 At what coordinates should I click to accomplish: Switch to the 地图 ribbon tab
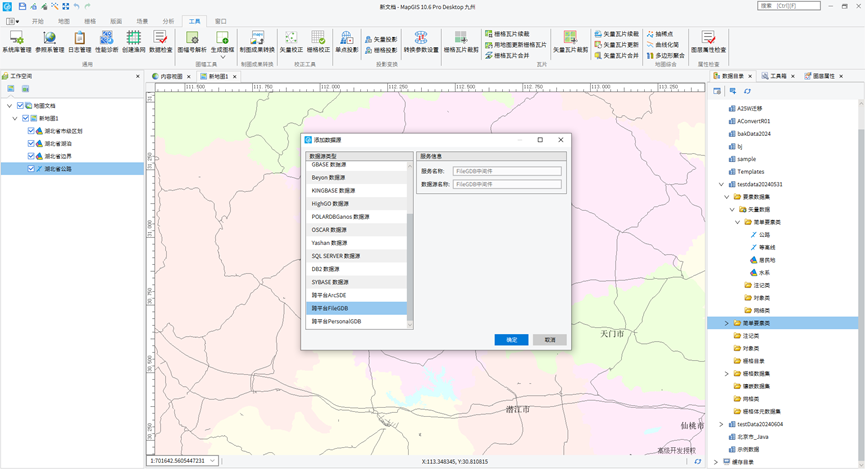click(x=64, y=20)
